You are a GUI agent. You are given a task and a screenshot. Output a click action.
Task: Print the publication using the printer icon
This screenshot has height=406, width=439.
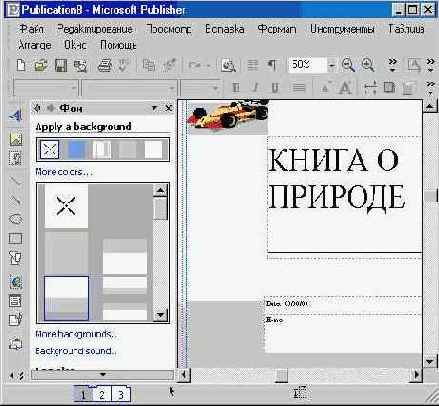pyautogui.click(x=105, y=65)
